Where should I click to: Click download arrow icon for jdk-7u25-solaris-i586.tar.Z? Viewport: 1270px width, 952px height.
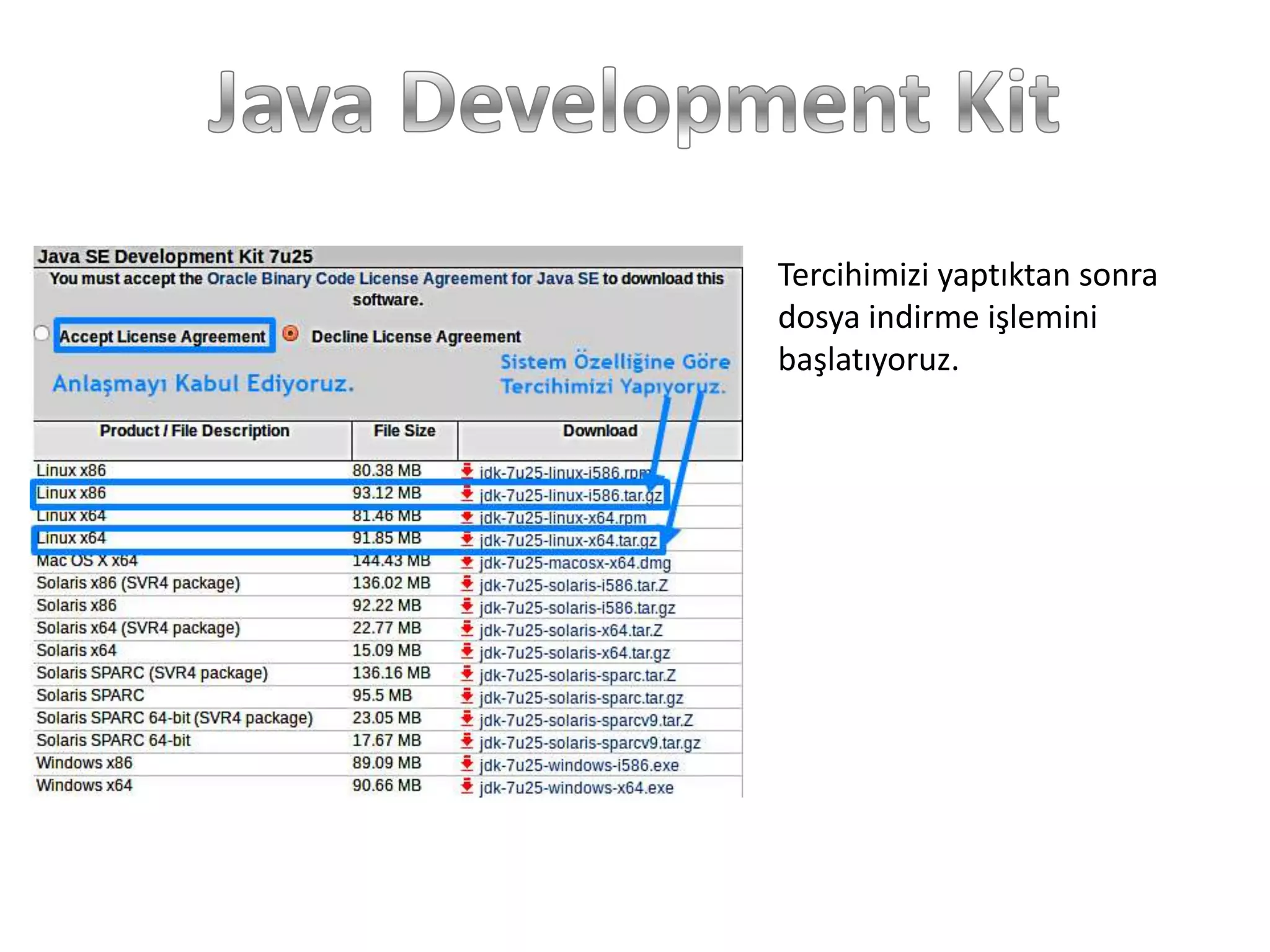click(x=468, y=584)
